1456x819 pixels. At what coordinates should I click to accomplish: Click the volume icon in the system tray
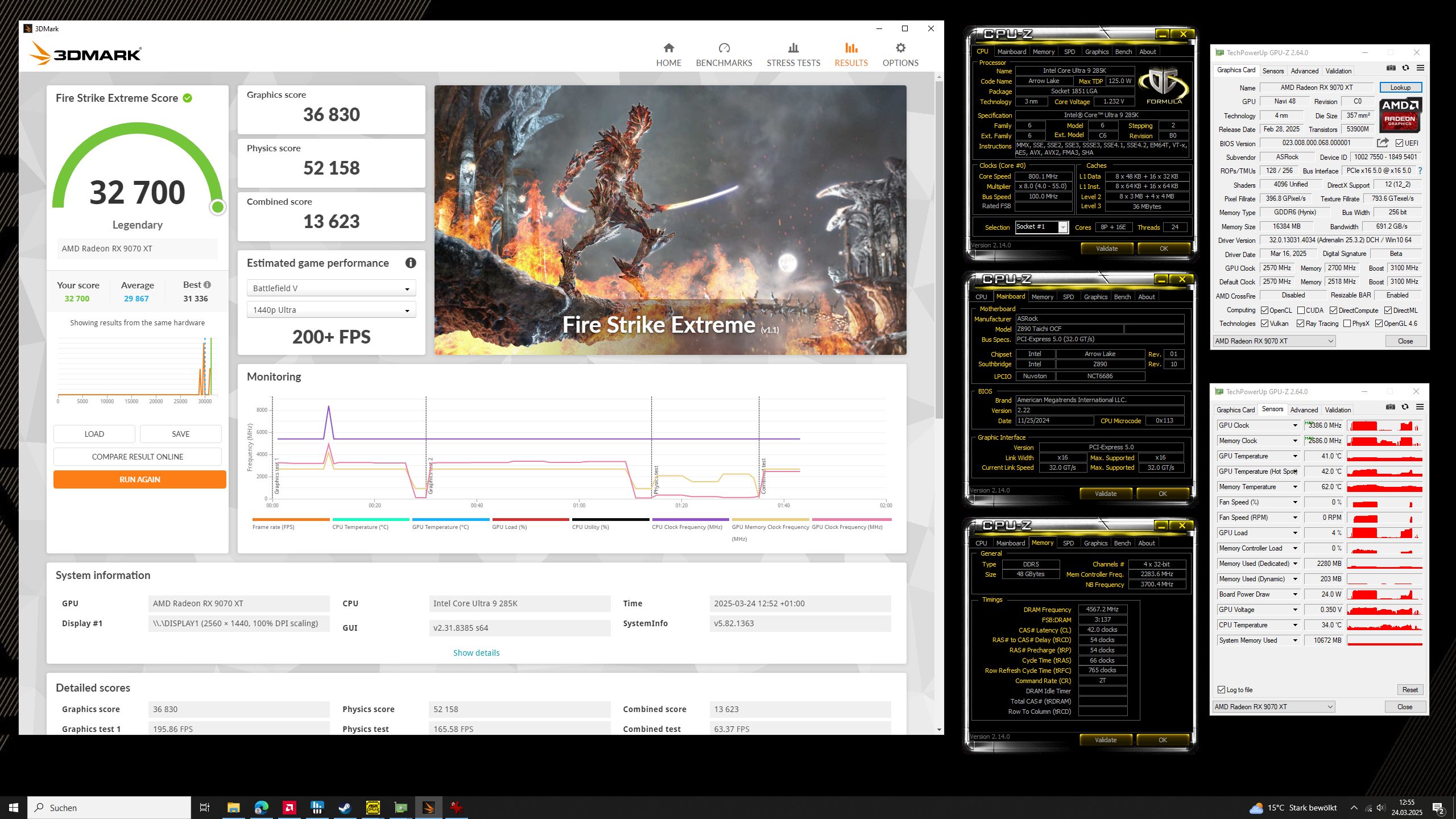click(x=1380, y=808)
